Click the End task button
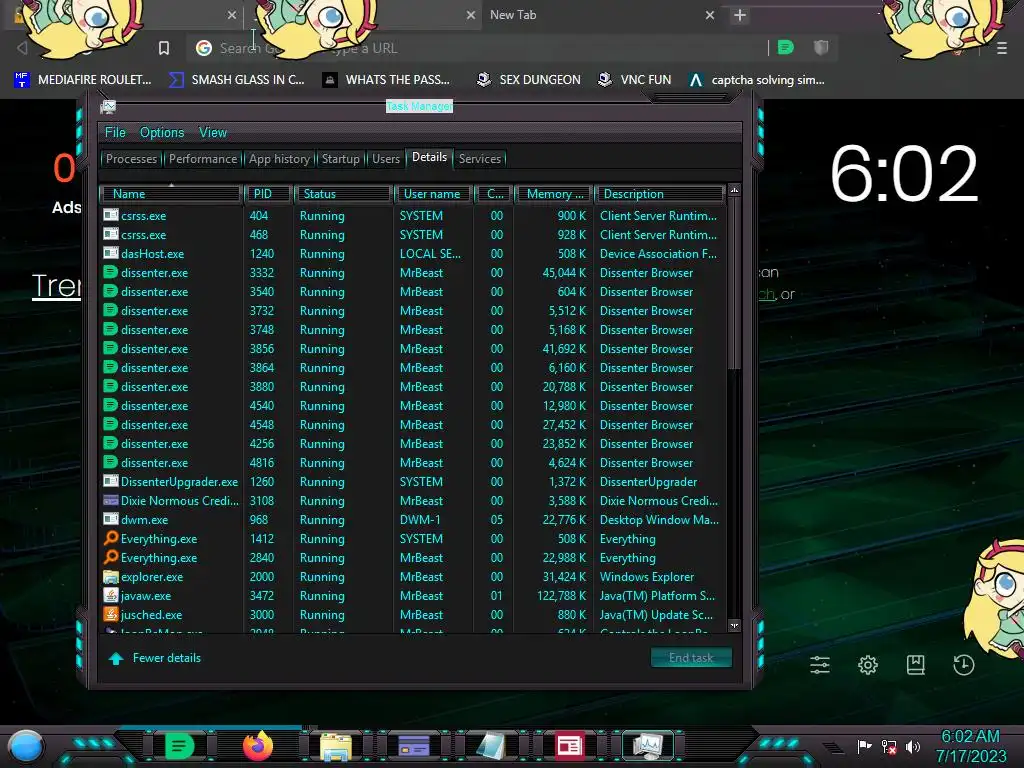The width and height of the screenshot is (1024, 768). click(691, 658)
